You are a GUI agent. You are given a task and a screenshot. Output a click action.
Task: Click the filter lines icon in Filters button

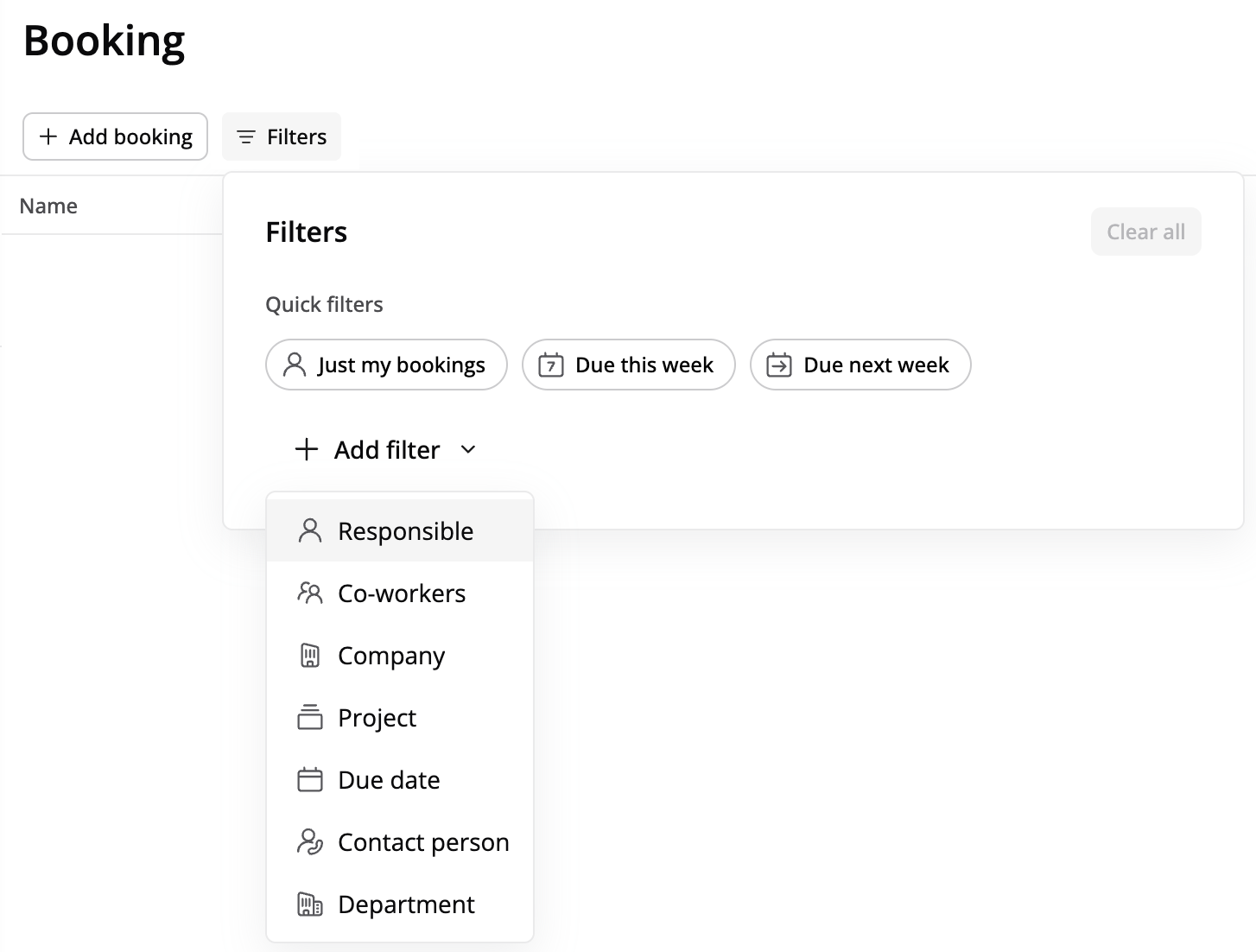[x=246, y=137]
